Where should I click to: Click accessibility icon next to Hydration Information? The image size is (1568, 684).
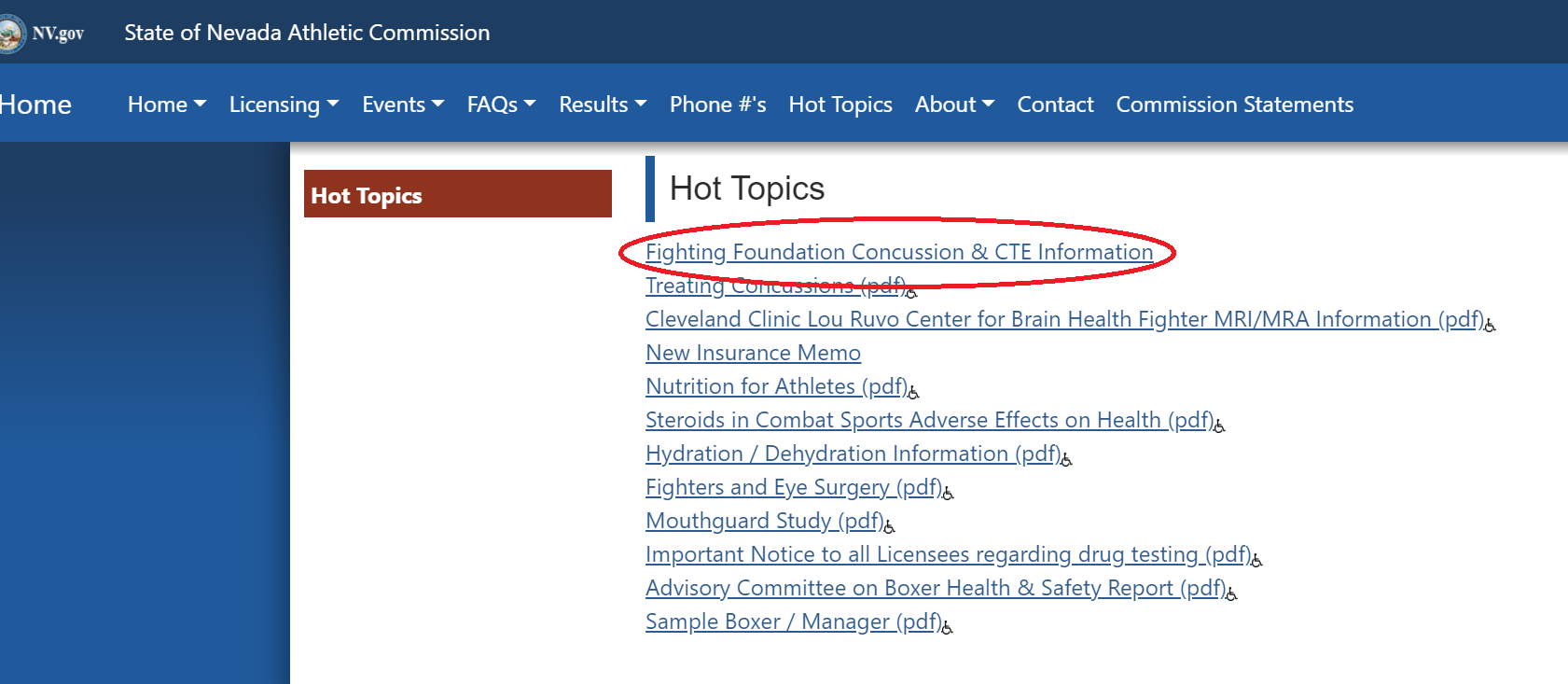pos(1066,459)
